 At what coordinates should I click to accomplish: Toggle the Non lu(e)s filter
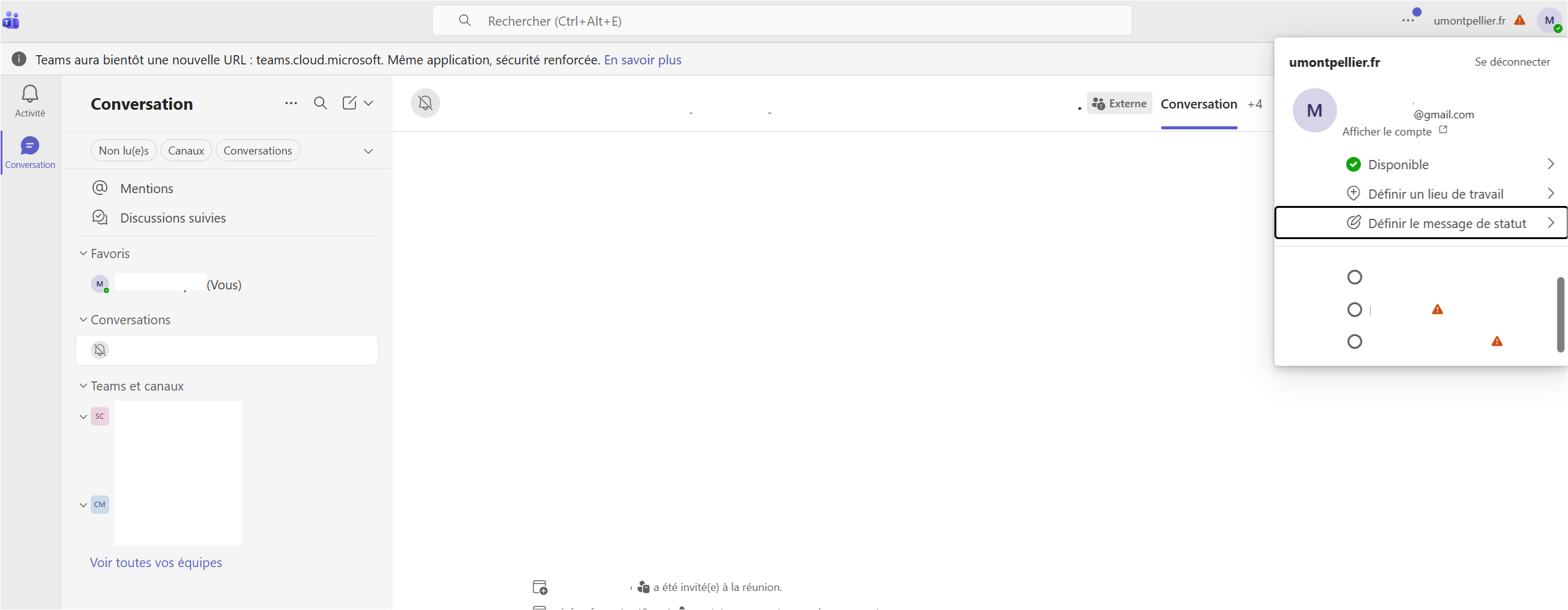coord(124,151)
